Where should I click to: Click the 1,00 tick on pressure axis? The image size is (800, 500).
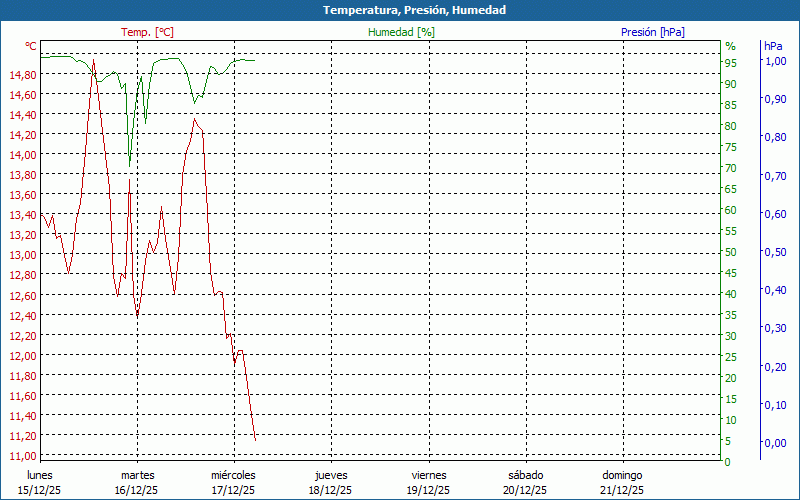click(774, 61)
